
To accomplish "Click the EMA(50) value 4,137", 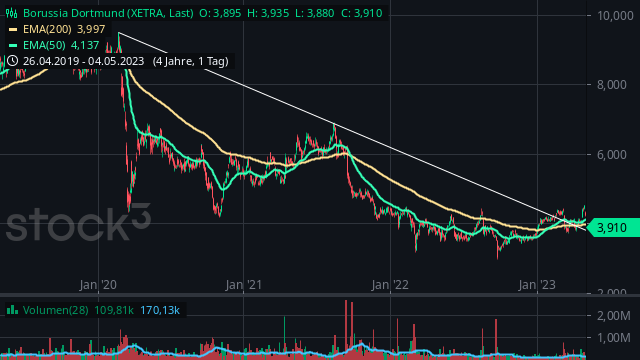I will [x=85, y=45].
